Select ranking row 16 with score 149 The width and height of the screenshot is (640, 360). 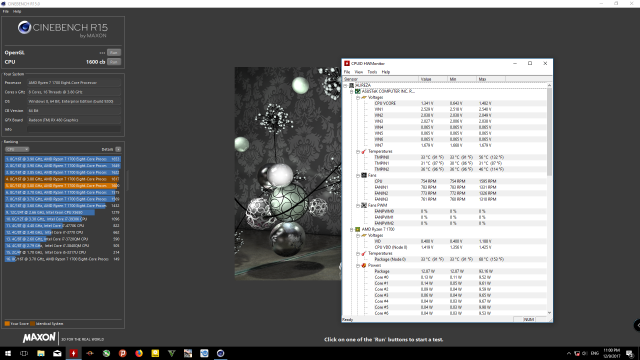point(62,259)
